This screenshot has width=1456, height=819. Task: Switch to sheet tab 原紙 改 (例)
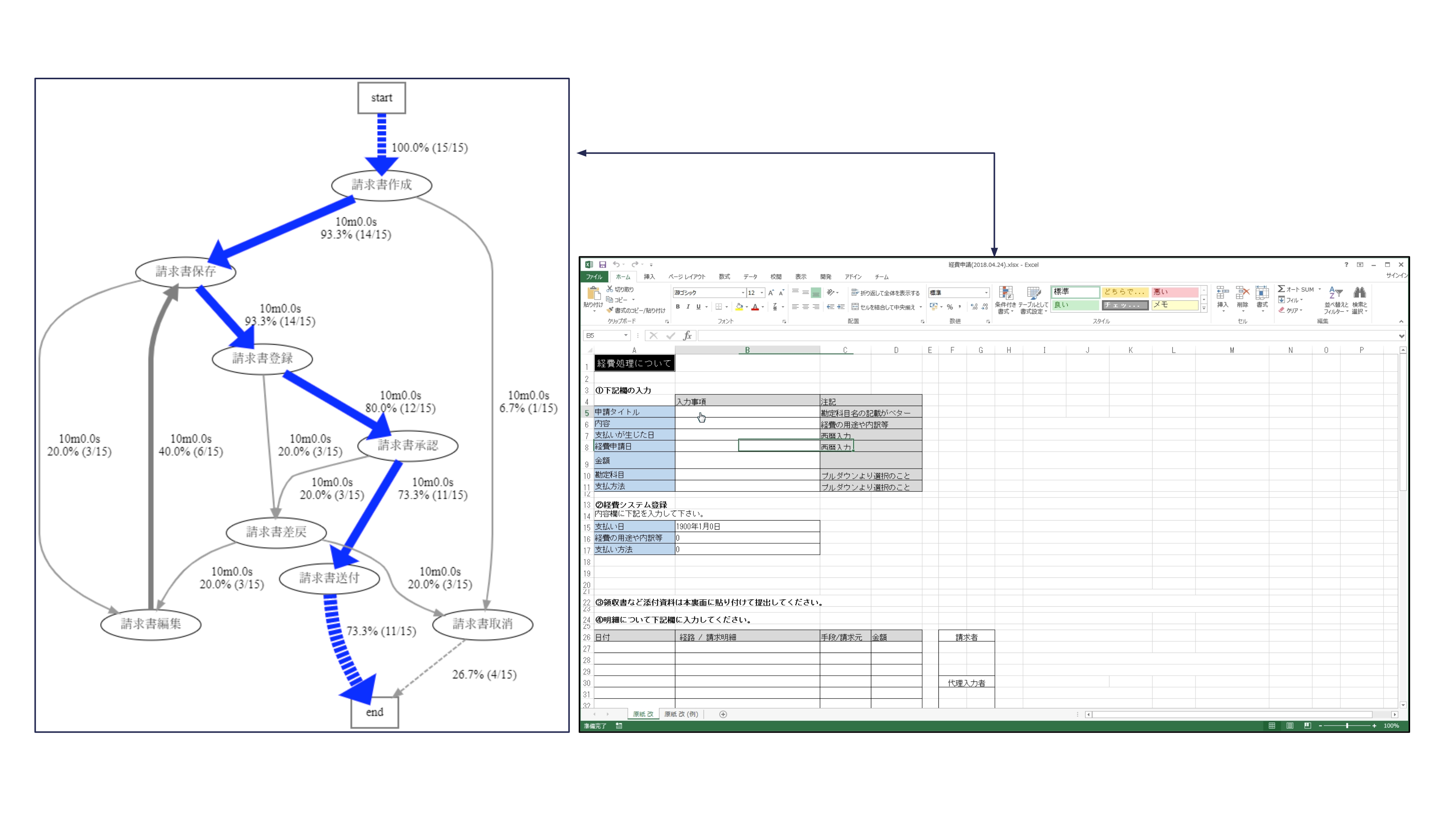coord(681,714)
